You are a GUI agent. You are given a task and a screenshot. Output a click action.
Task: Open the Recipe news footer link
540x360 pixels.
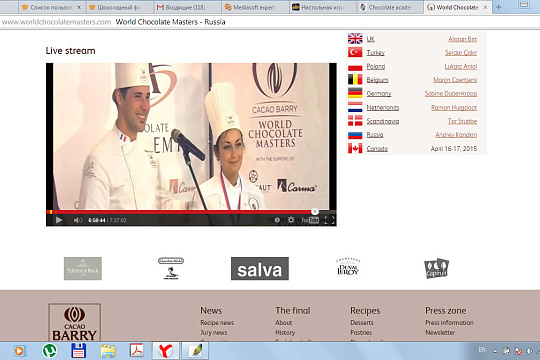tap(217, 322)
